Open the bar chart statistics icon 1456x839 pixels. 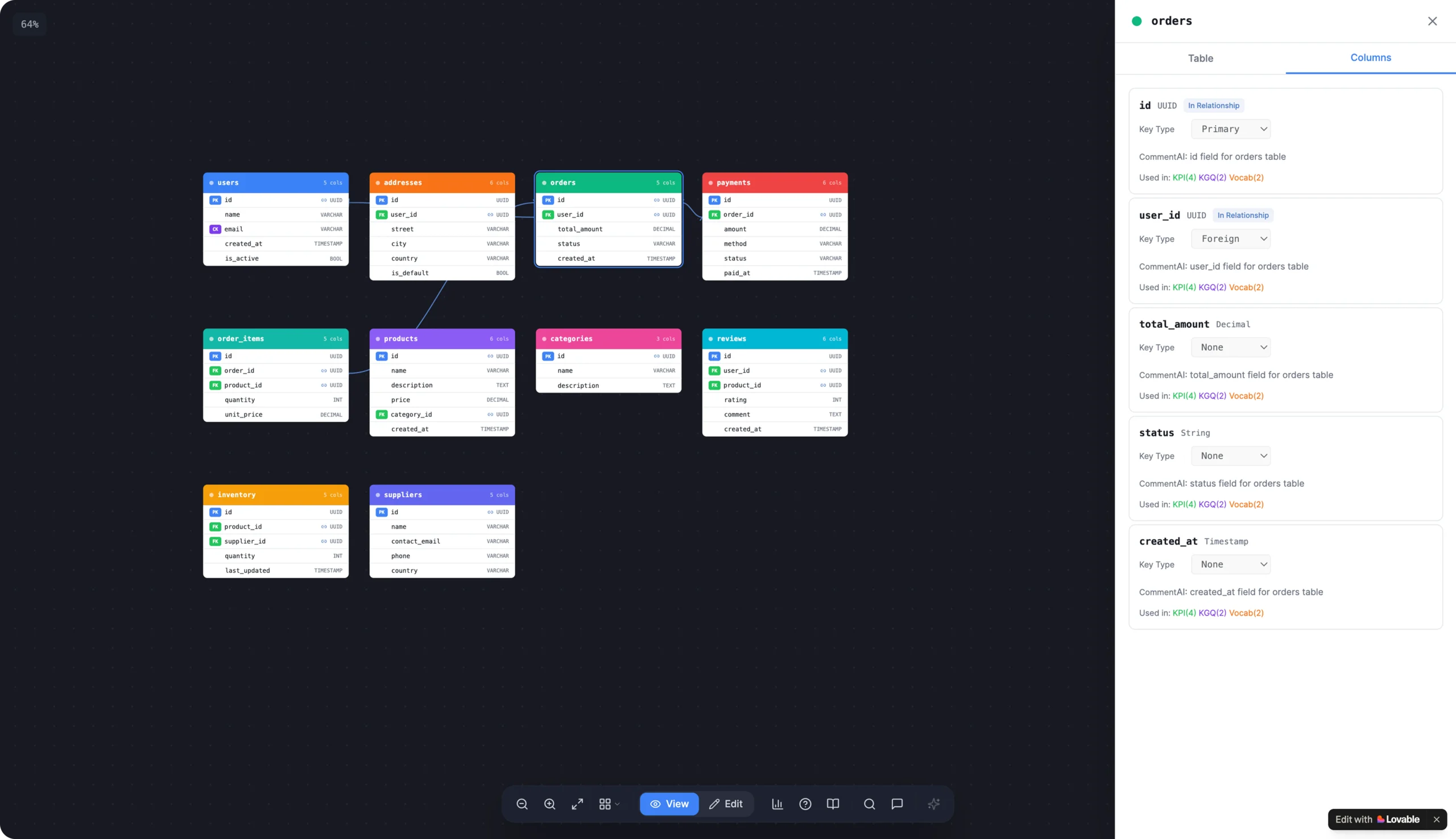[x=777, y=804]
